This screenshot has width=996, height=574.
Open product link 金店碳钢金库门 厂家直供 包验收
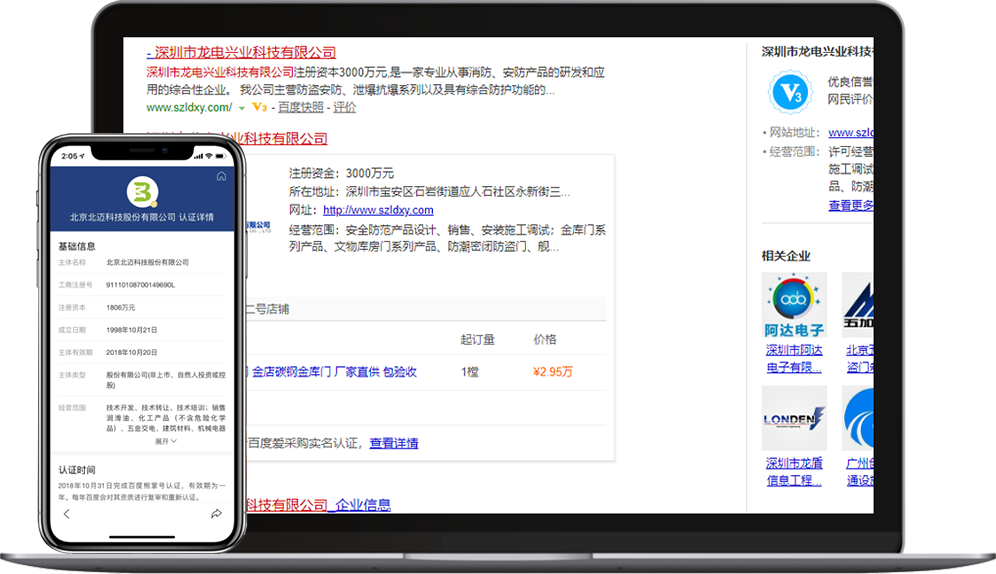click(334, 371)
